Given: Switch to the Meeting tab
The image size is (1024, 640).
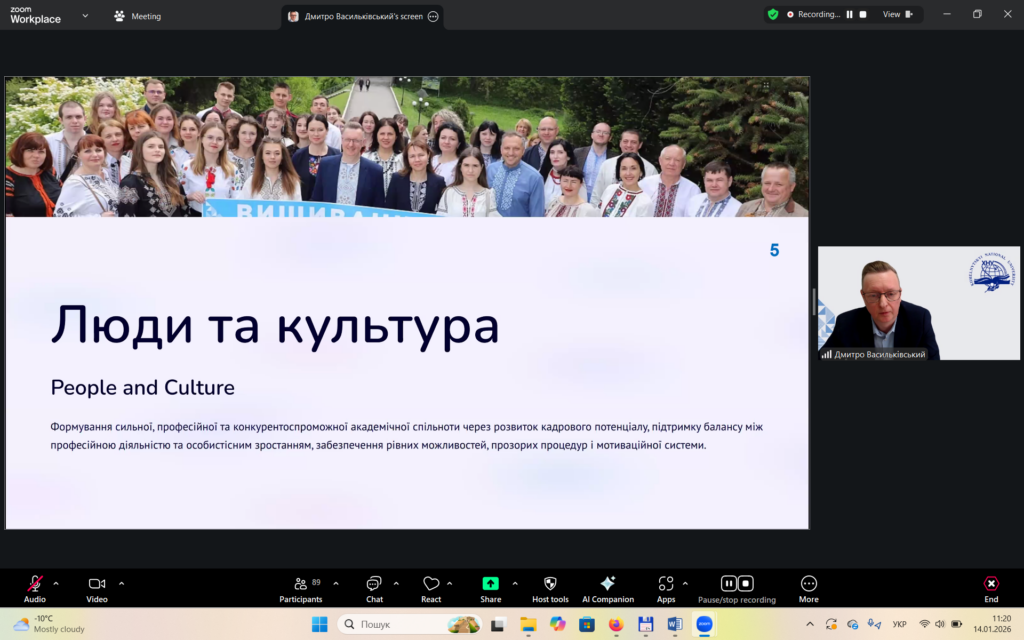Looking at the screenshot, I should (138, 16).
